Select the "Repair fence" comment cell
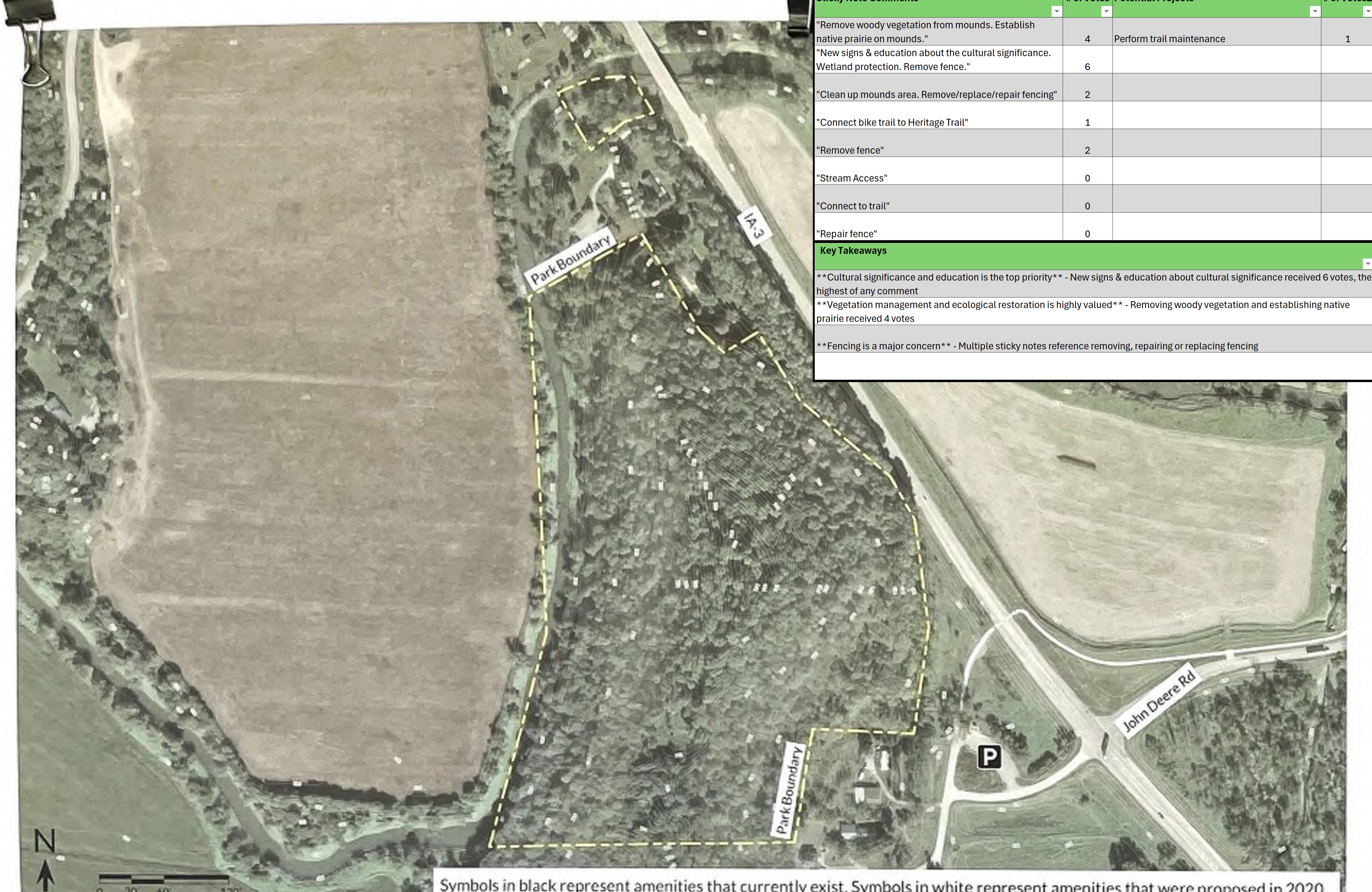The height and width of the screenshot is (892, 1372). (939, 227)
